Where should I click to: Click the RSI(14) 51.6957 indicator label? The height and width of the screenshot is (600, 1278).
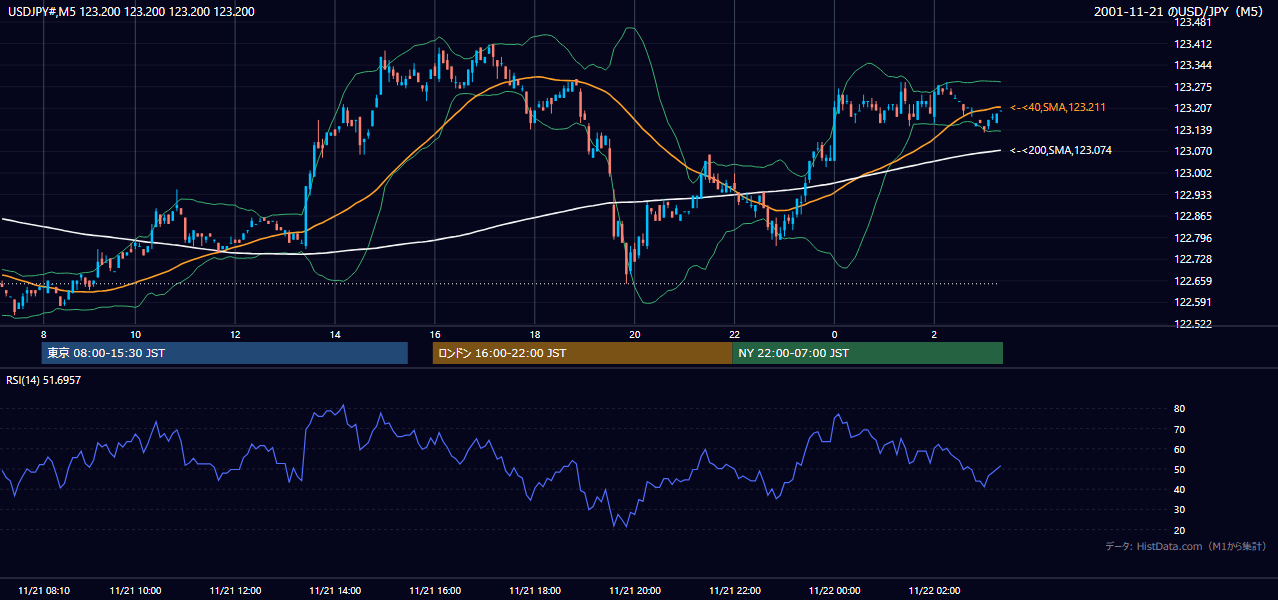pos(44,380)
